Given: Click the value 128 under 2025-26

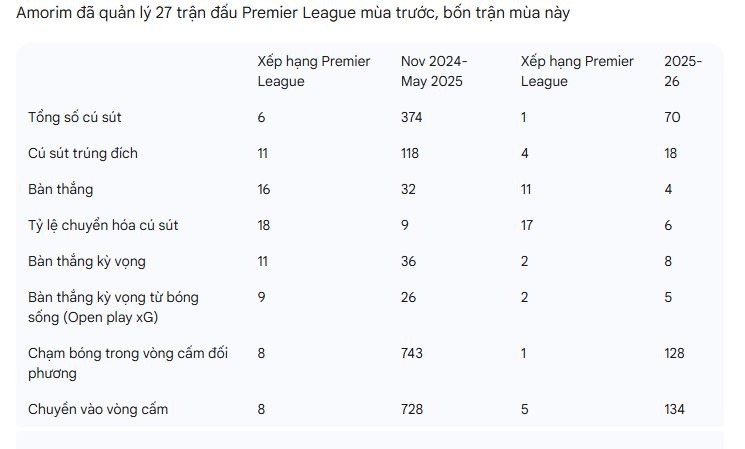Looking at the screenshot, I should tap(674, 353).
